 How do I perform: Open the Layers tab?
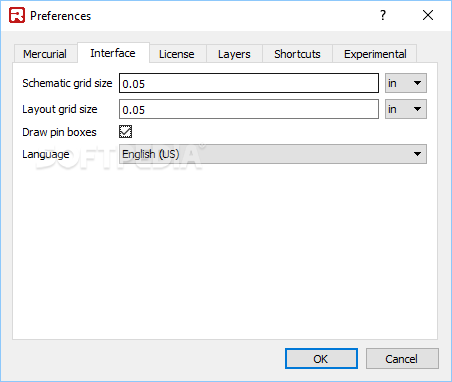tap(234, 54)
